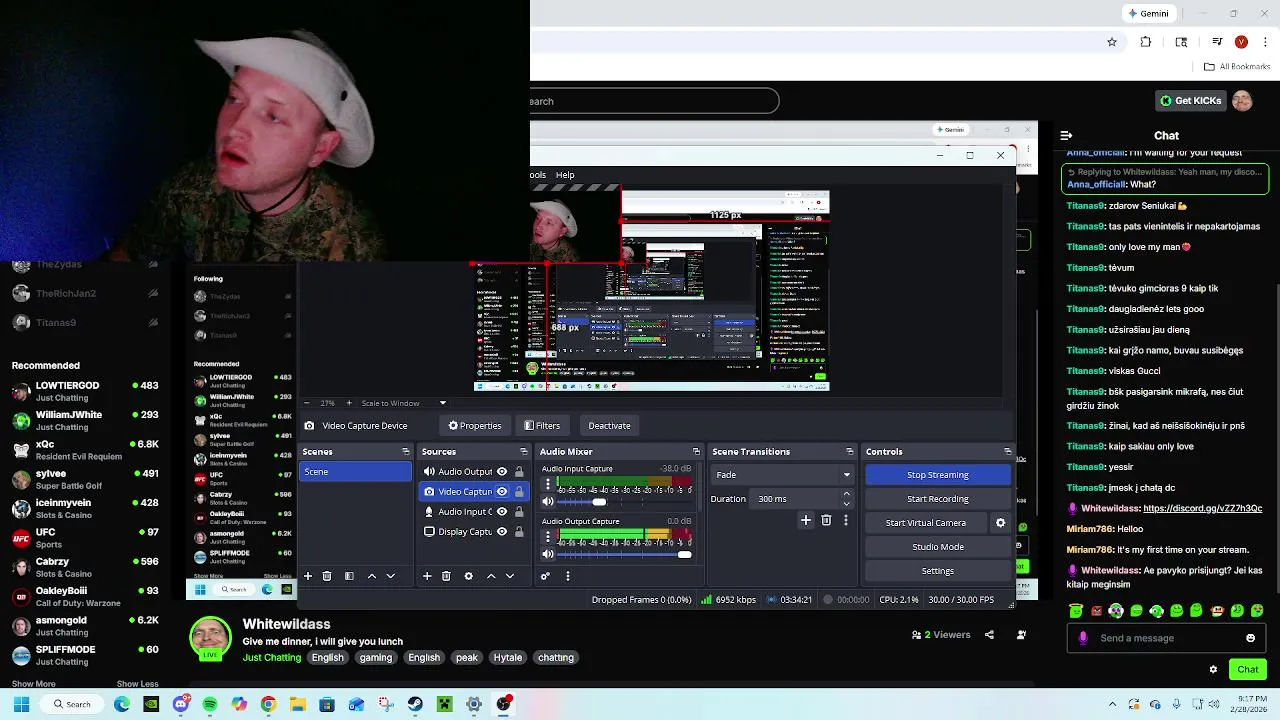Click the share icon next to Viewers
Image resolution: width=1280 pixels, height=720 pixels.
pos(989,635)
